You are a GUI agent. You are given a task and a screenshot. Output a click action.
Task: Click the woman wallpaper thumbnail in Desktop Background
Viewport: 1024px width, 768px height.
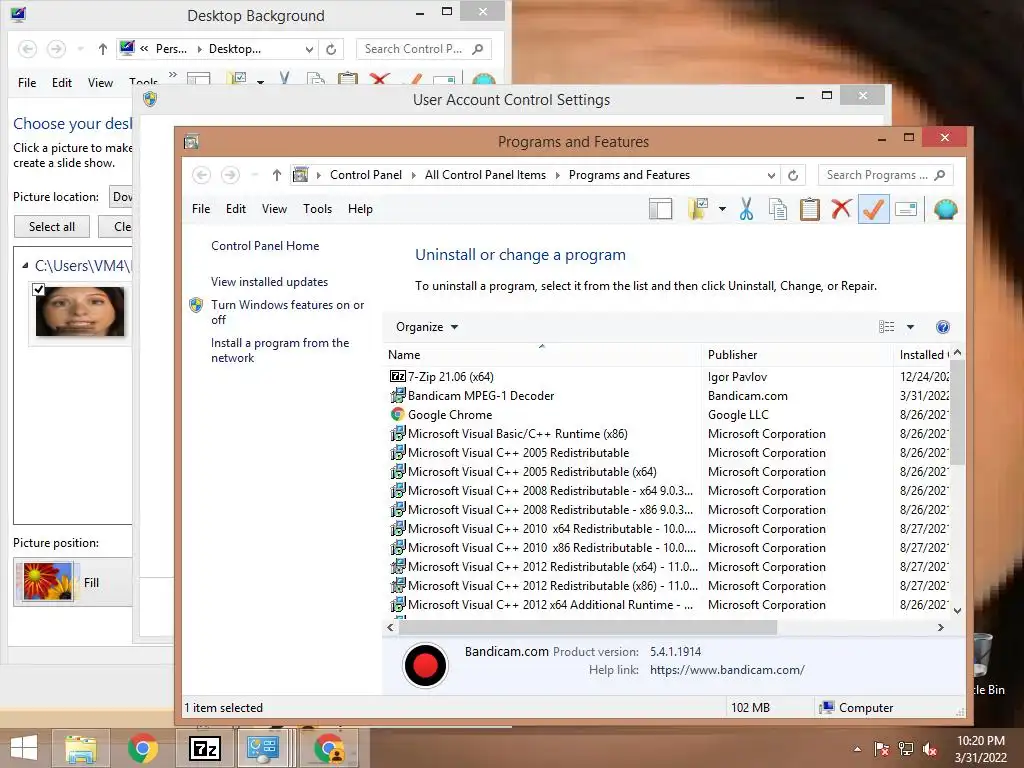(x=80, y=312)
